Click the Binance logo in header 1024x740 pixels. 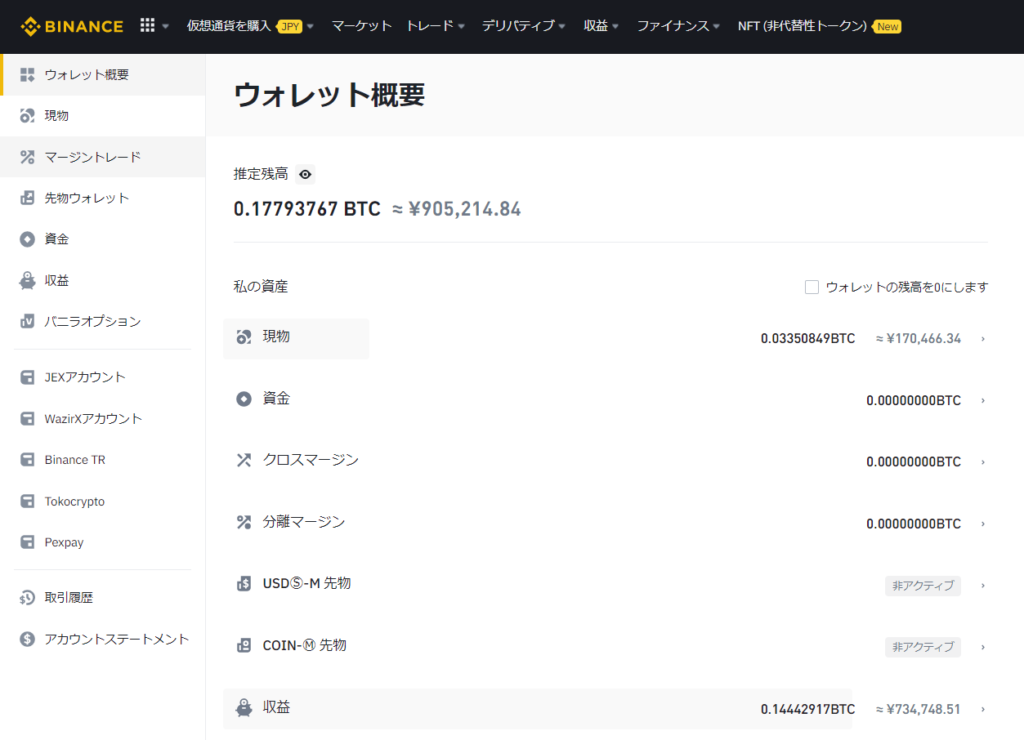(72, 26)
